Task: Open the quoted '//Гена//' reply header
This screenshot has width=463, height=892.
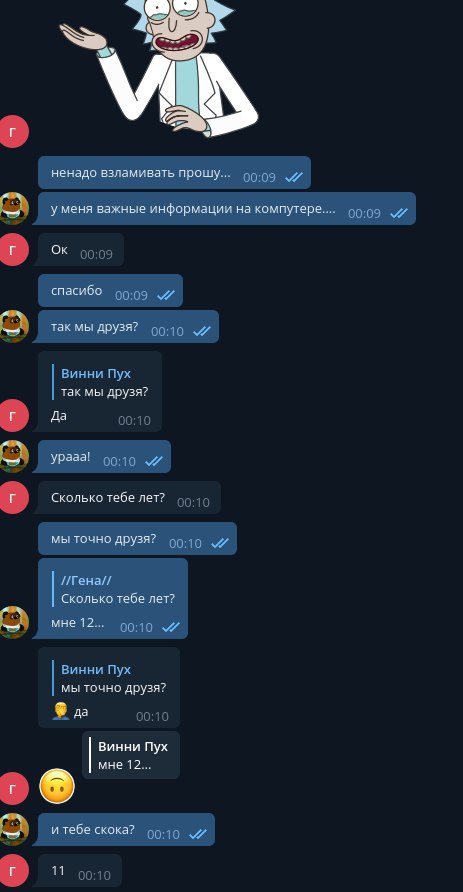Action: click(x=86, y=580)
